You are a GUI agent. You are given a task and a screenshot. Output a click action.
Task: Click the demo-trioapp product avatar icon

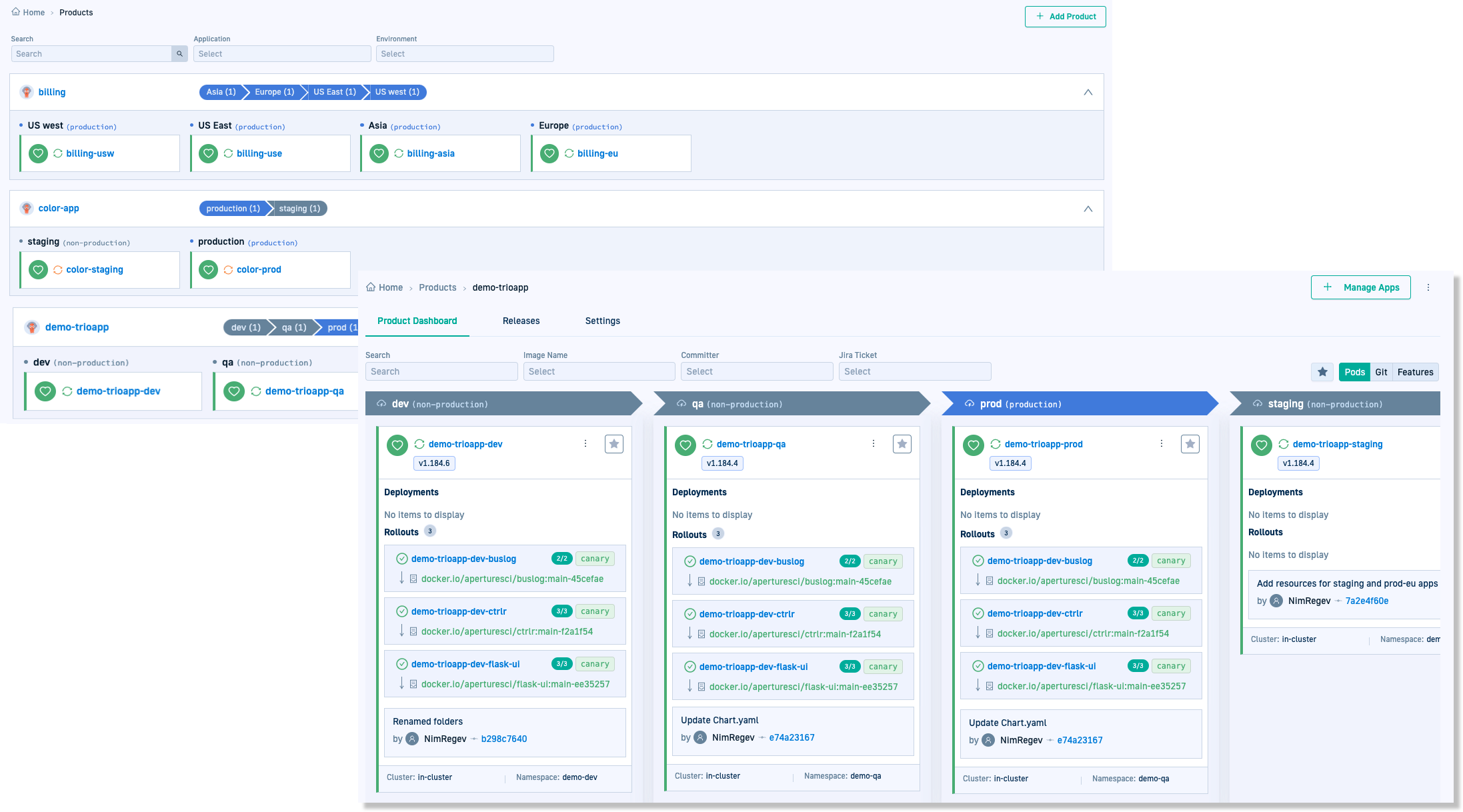click(32, 327)
